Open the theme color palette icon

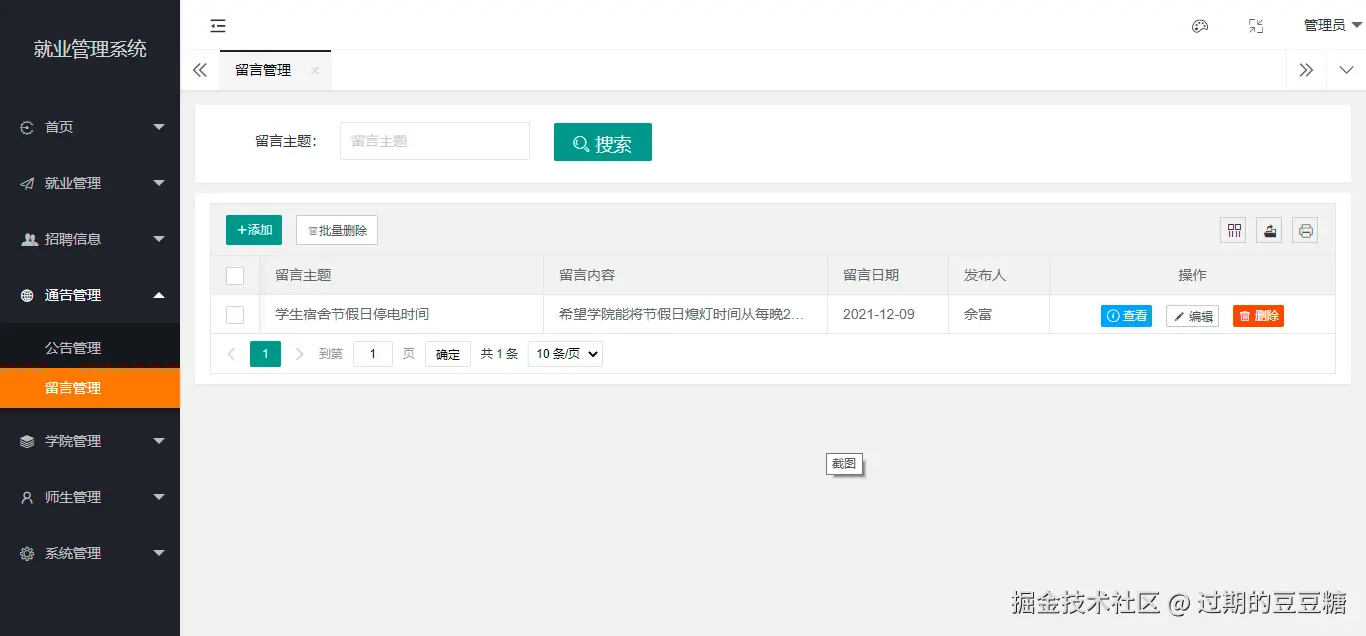click(x=1200, y=25)
